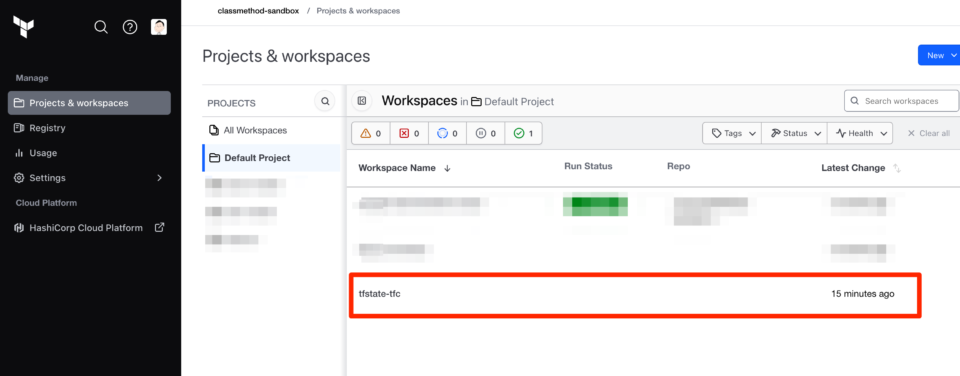Filter by applied green checkmark status

click(523, 133)
